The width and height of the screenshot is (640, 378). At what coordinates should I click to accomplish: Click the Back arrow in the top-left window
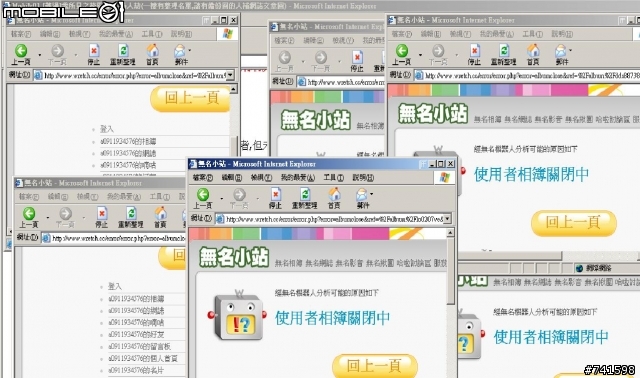pos(21,51)
